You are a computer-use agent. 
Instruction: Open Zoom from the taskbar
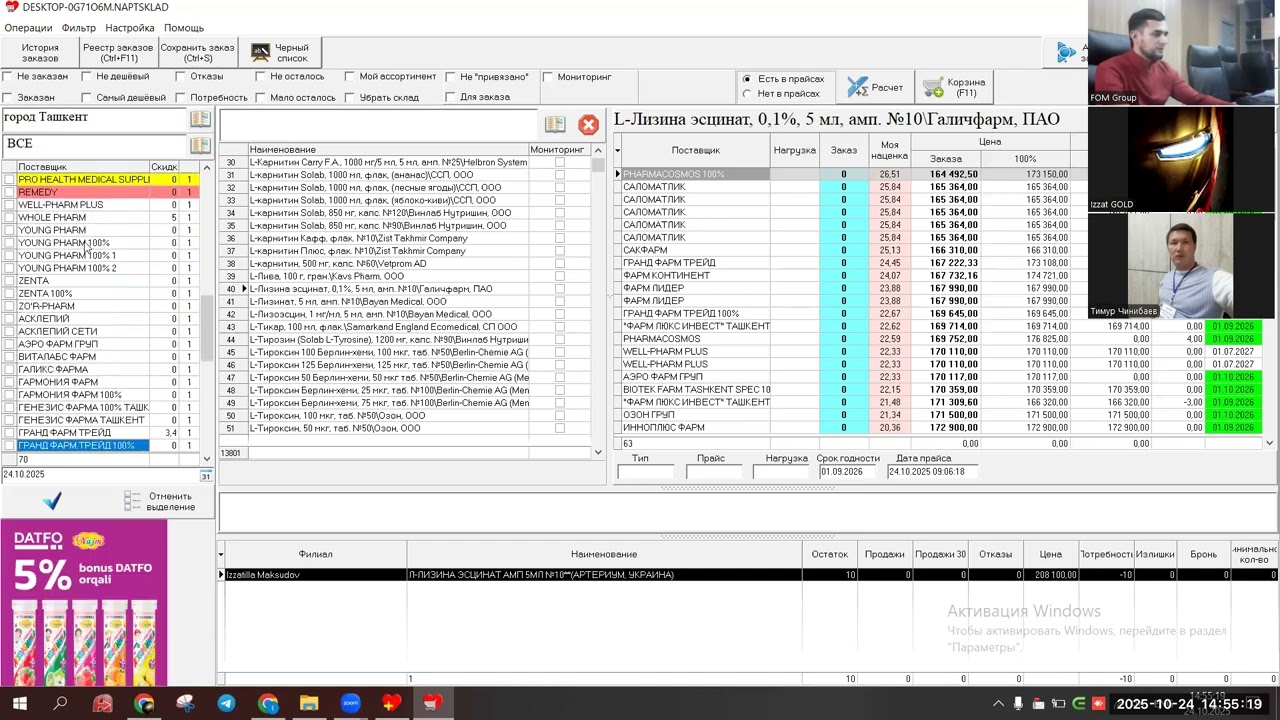click(350, 704)
